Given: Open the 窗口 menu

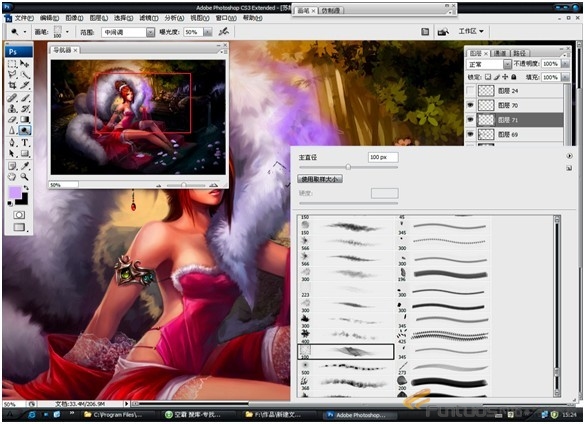Looking at the screenshot, I should (x=226, y=18).
